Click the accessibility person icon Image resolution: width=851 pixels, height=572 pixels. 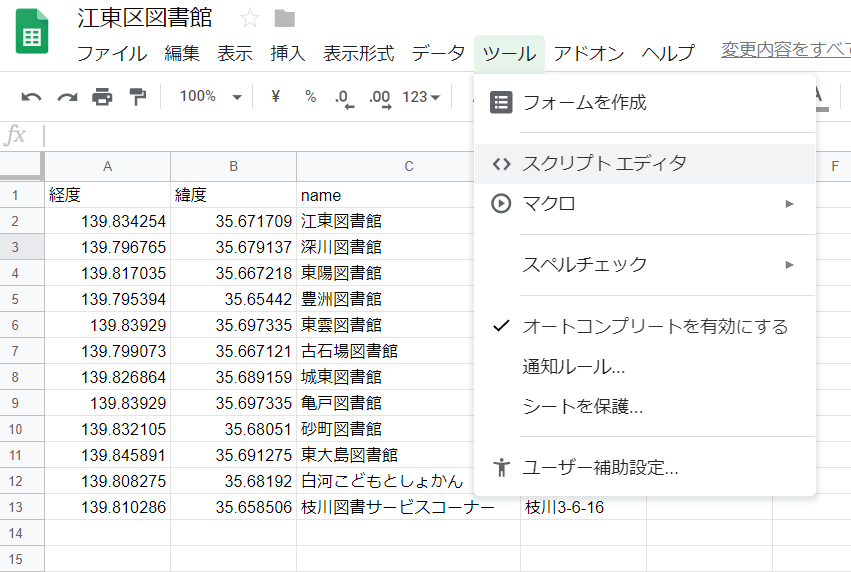tap(501, 467)
